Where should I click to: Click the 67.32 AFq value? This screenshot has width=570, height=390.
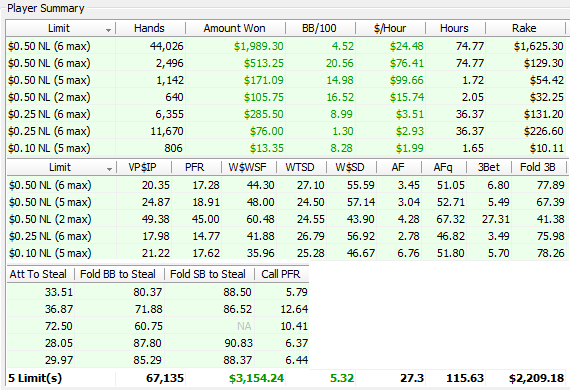click(451, 219)
